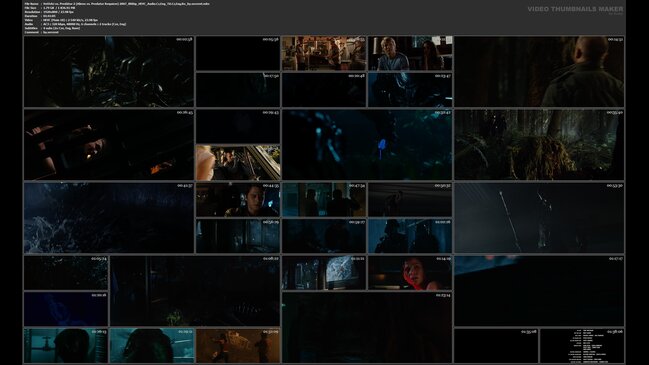649x365 pixels.
Task: Select thumbnail of two silhouettes at doorway
Action: tap(324, 199)
